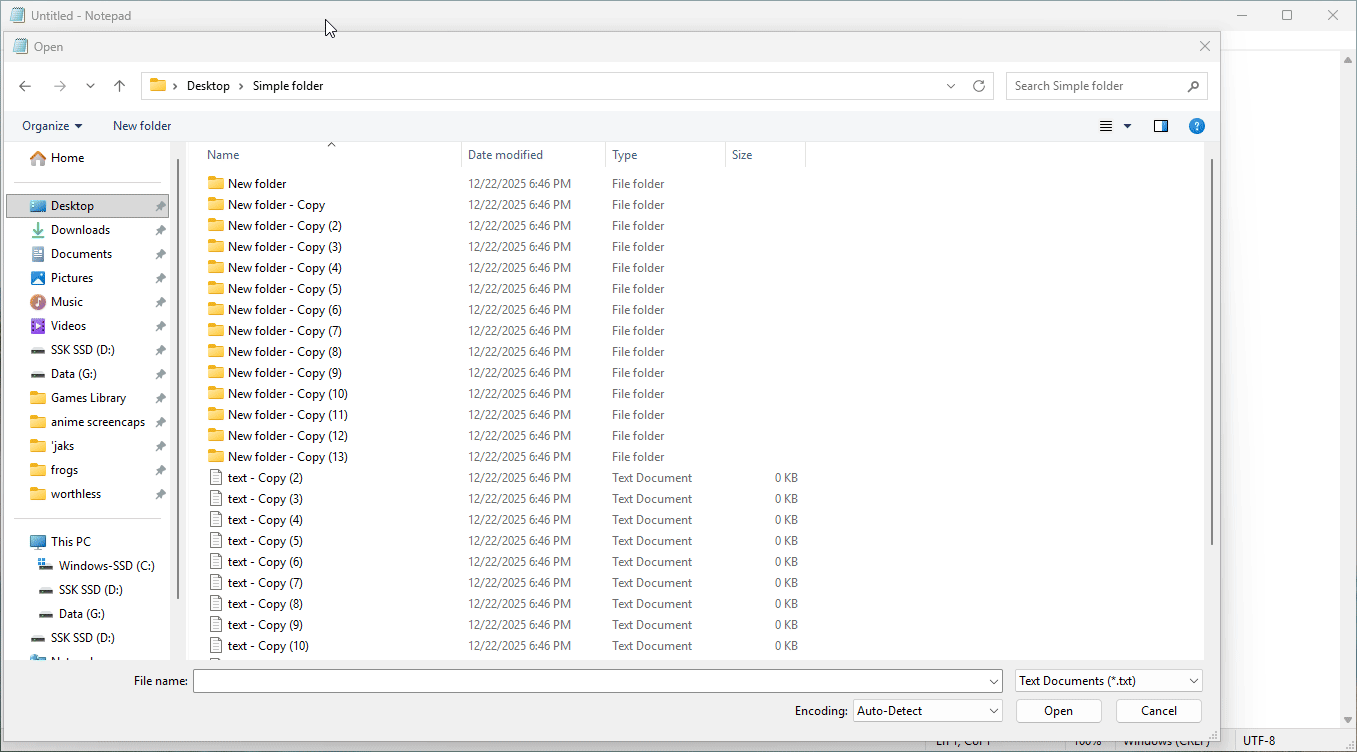Select New folder - Copy icon
The height and width of the screenshot is (752, 1357).
(x=216, y=204)
